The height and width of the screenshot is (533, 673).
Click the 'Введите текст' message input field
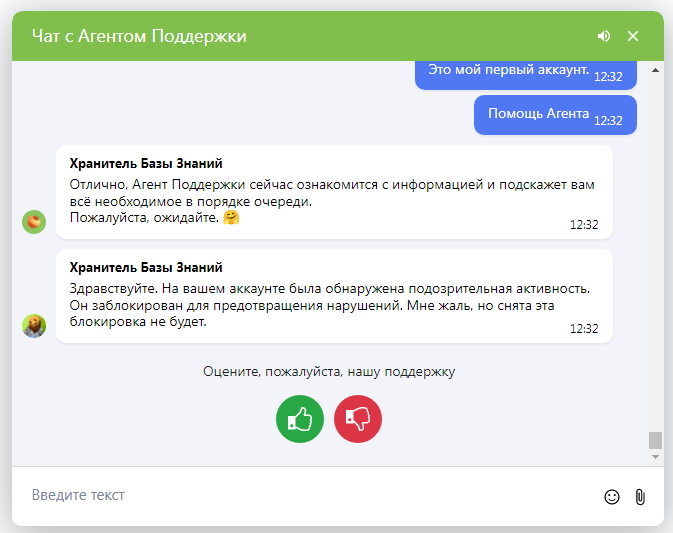[309, 495]
